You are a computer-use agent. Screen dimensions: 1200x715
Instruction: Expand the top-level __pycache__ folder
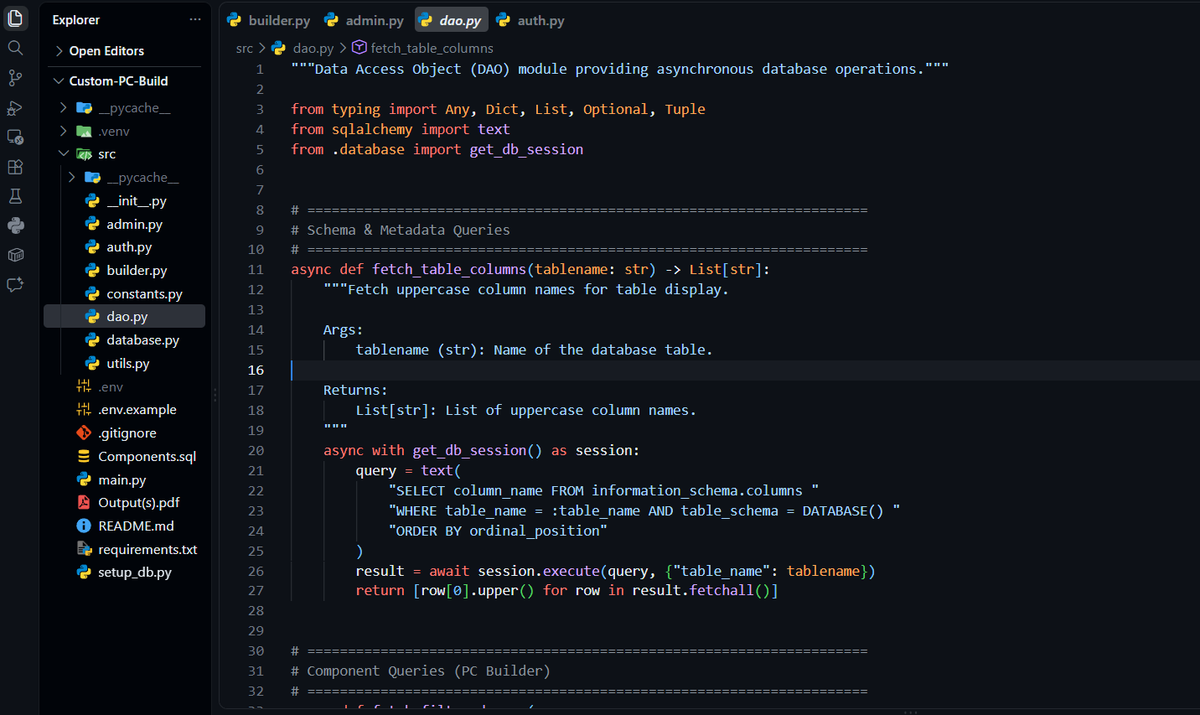125,108
